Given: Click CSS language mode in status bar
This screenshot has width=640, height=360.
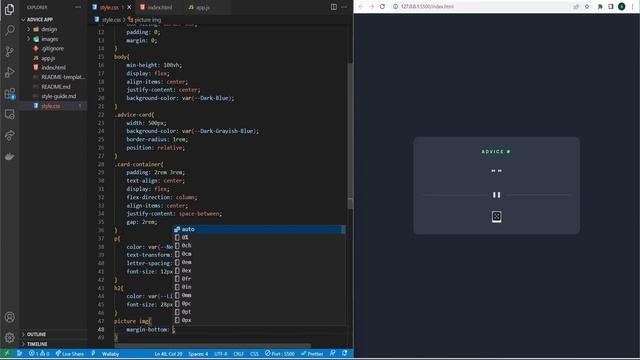Looking at the screenshot, I should pyautogui.click(x=254, y=353).
